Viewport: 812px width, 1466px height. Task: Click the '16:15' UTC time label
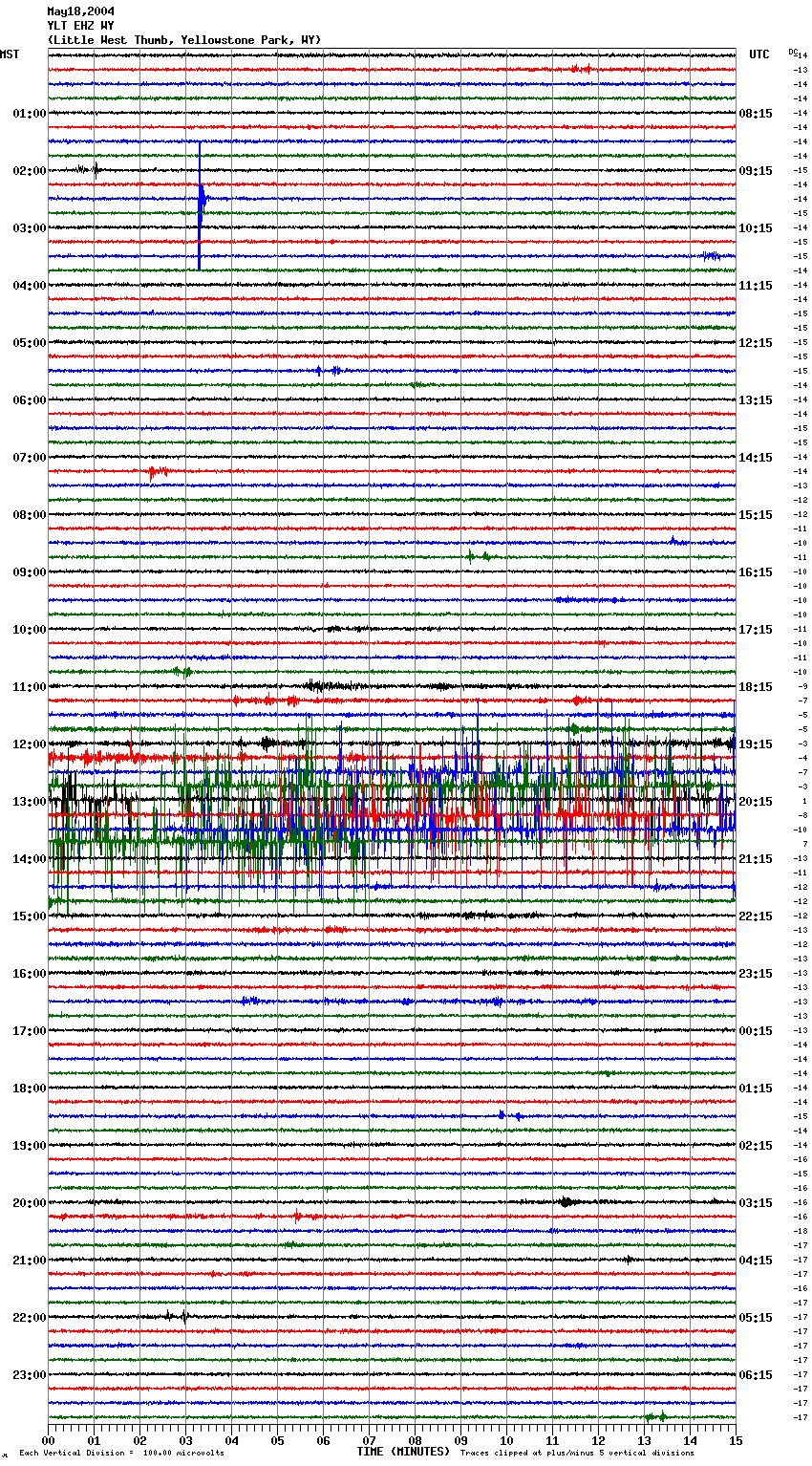(756, 572)
